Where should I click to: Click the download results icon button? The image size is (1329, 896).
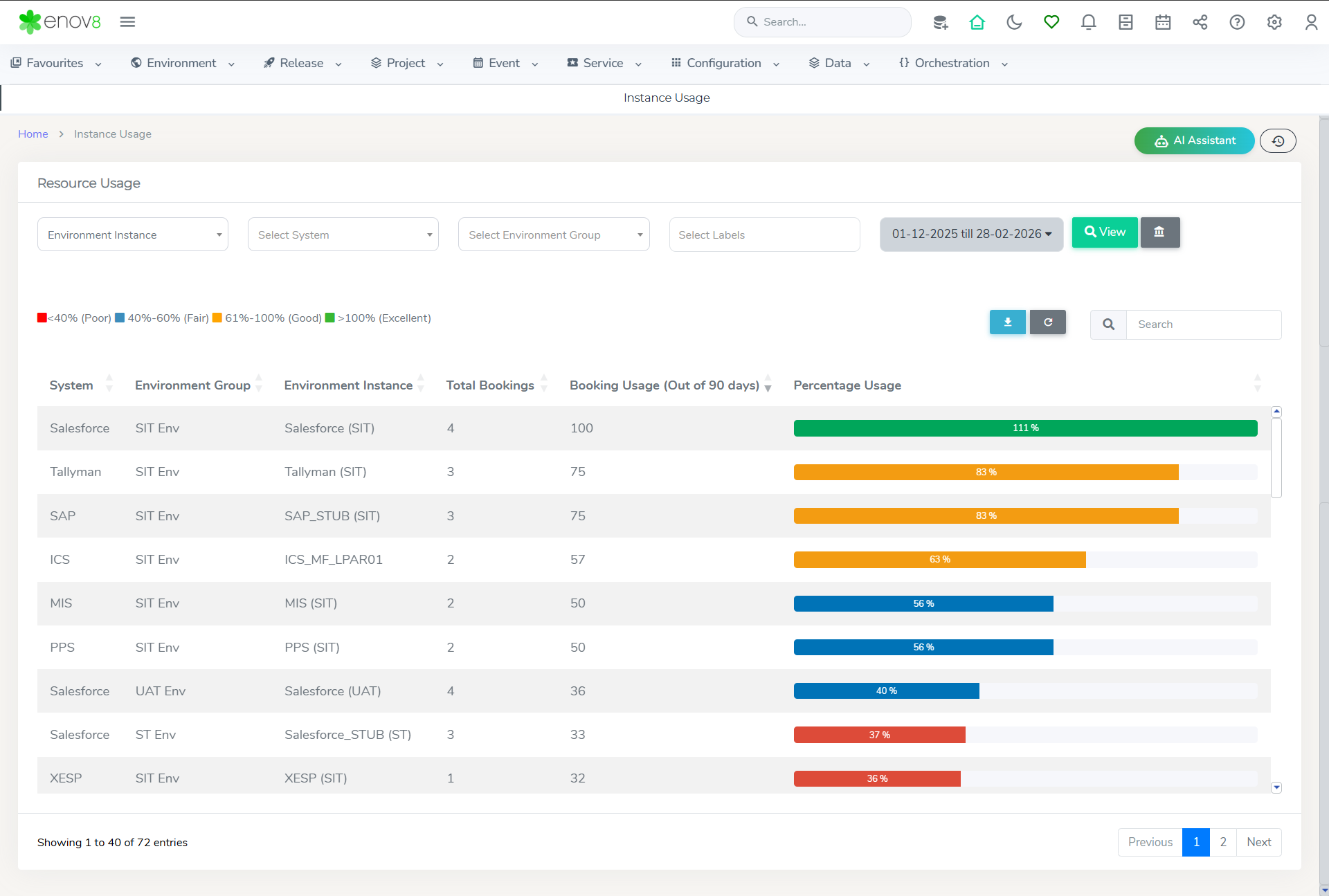pos(1007,322)
